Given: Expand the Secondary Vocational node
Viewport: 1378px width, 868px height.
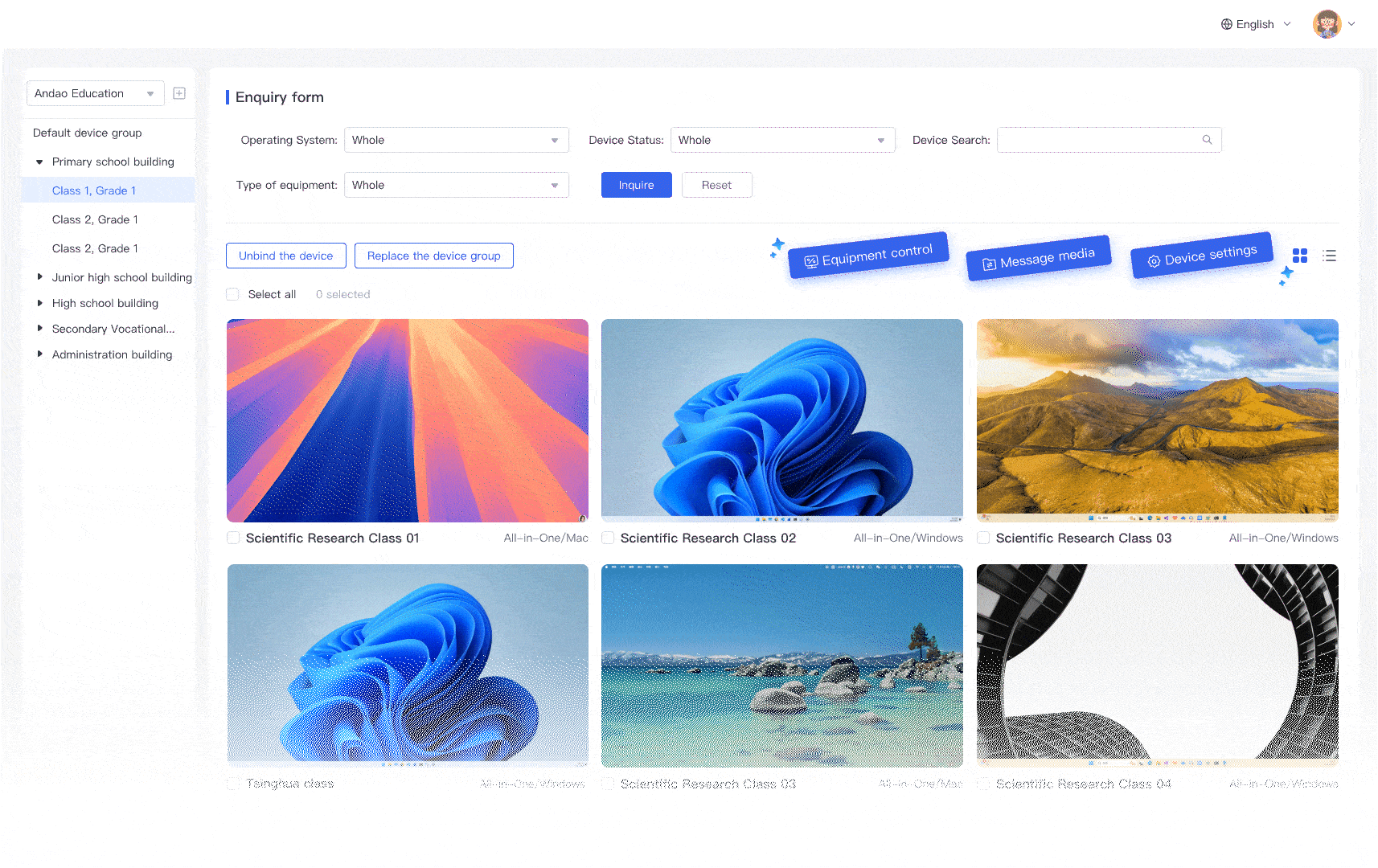Looking at the screenshot, I should click(39, 329).
